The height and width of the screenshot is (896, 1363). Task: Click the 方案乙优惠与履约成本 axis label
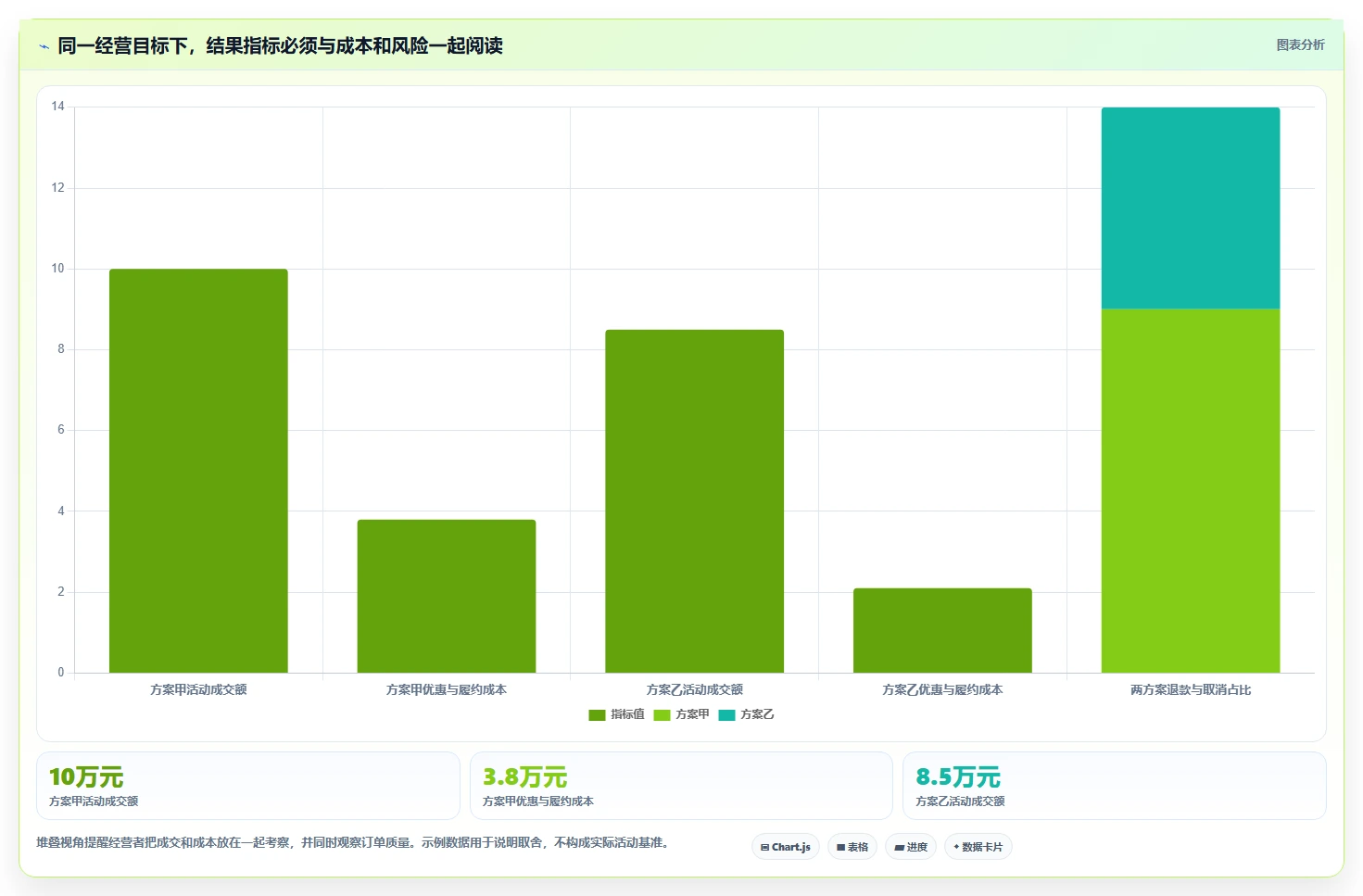point(942,690)
